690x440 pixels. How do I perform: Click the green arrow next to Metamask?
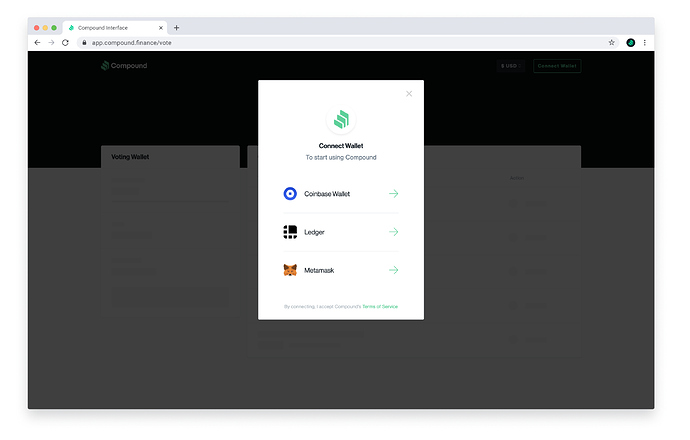[393, 270]
